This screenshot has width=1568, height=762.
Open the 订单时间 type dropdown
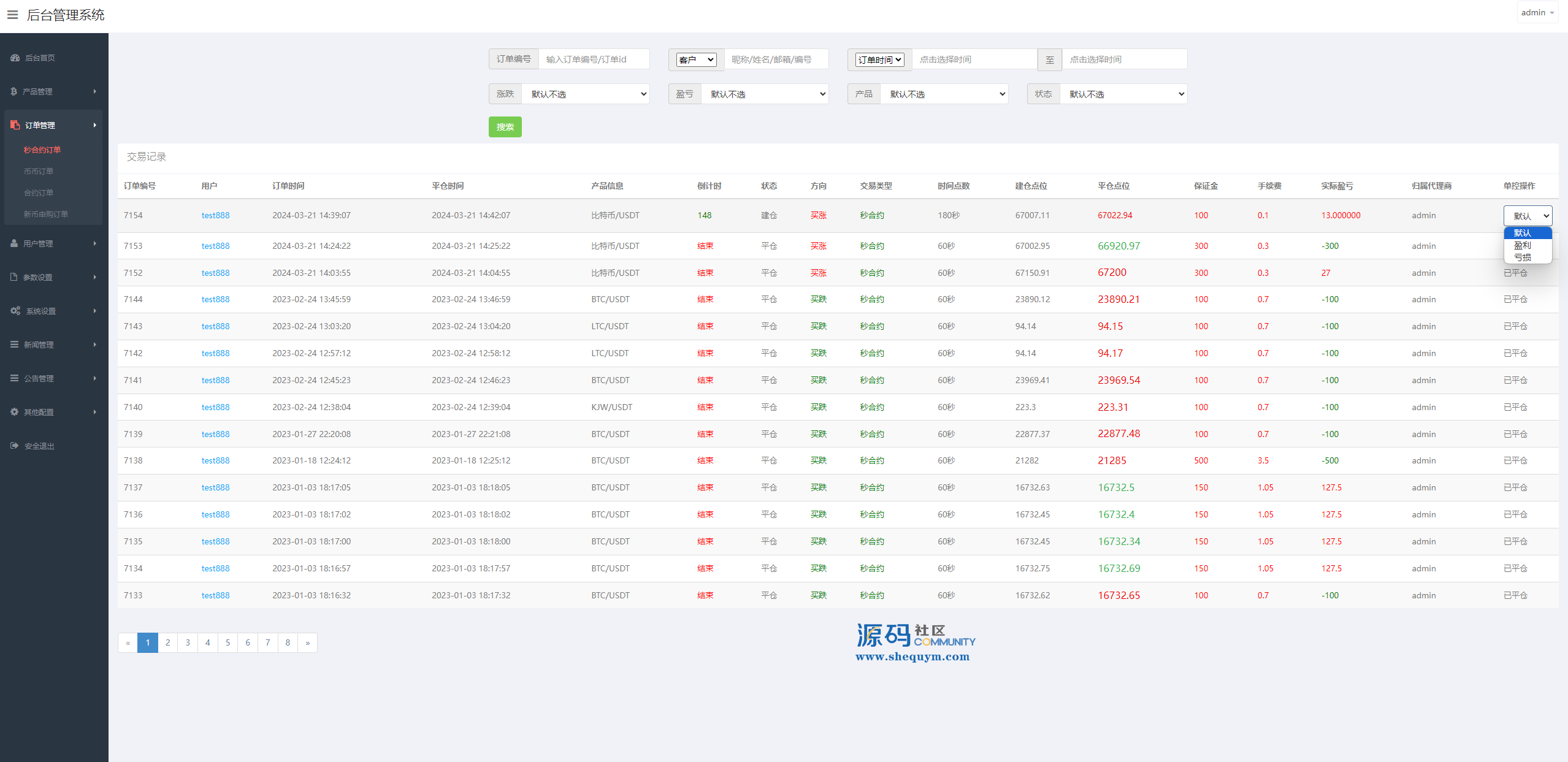[880, 59]
